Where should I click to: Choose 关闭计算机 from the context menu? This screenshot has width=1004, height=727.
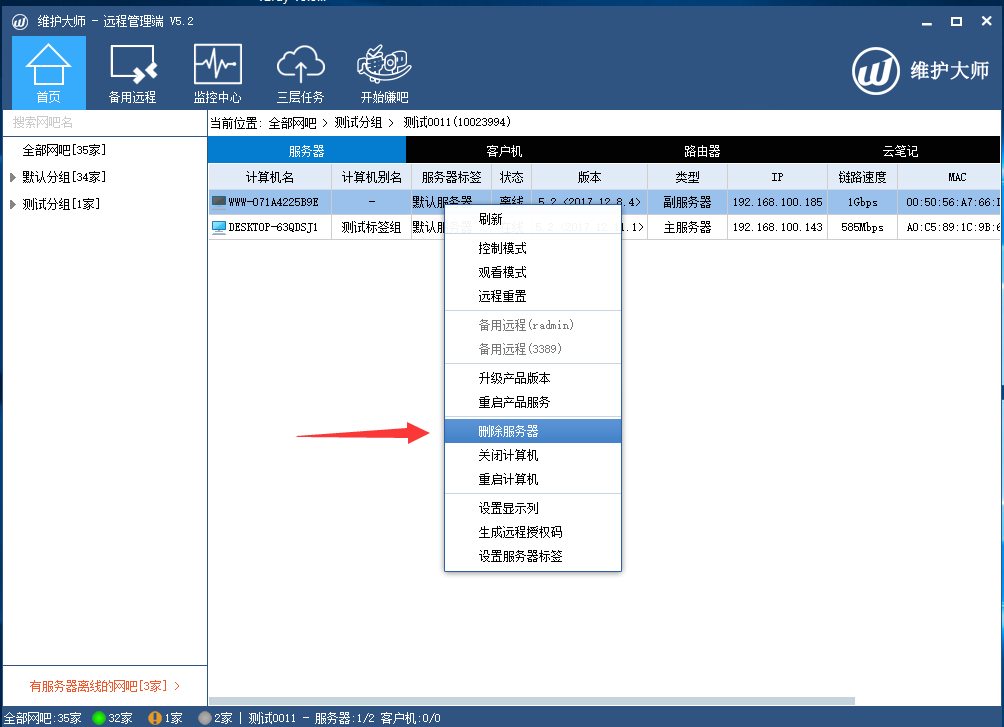coord(533,455)
